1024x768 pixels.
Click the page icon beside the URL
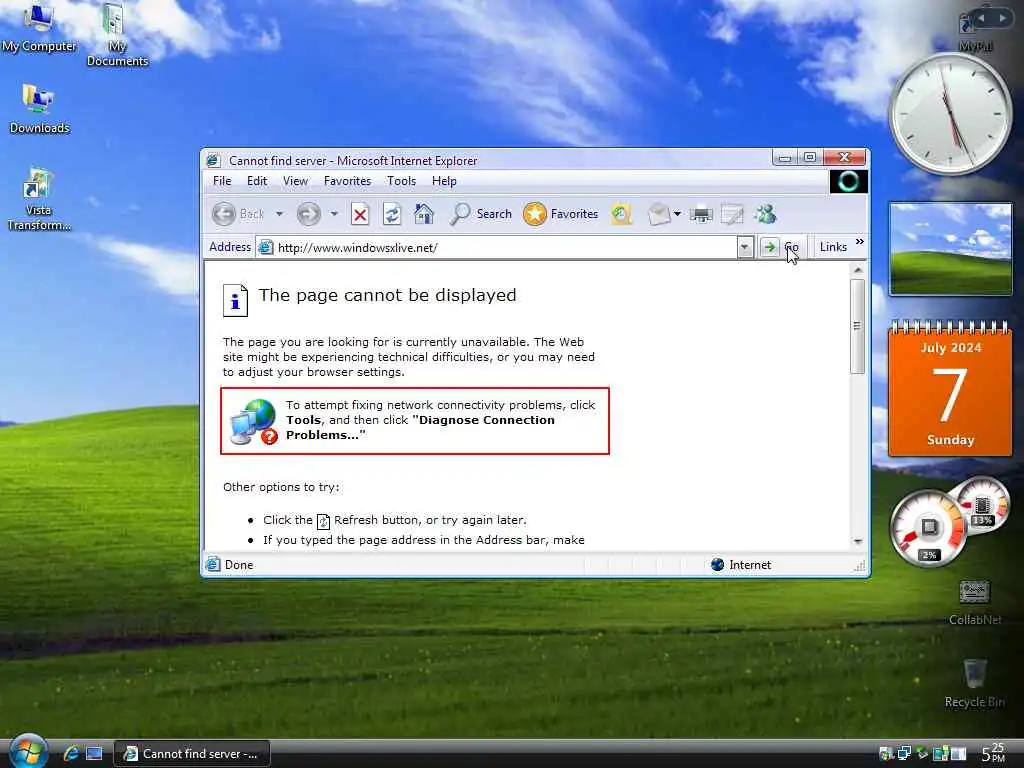pyautogui.click(x=265, y=248)
